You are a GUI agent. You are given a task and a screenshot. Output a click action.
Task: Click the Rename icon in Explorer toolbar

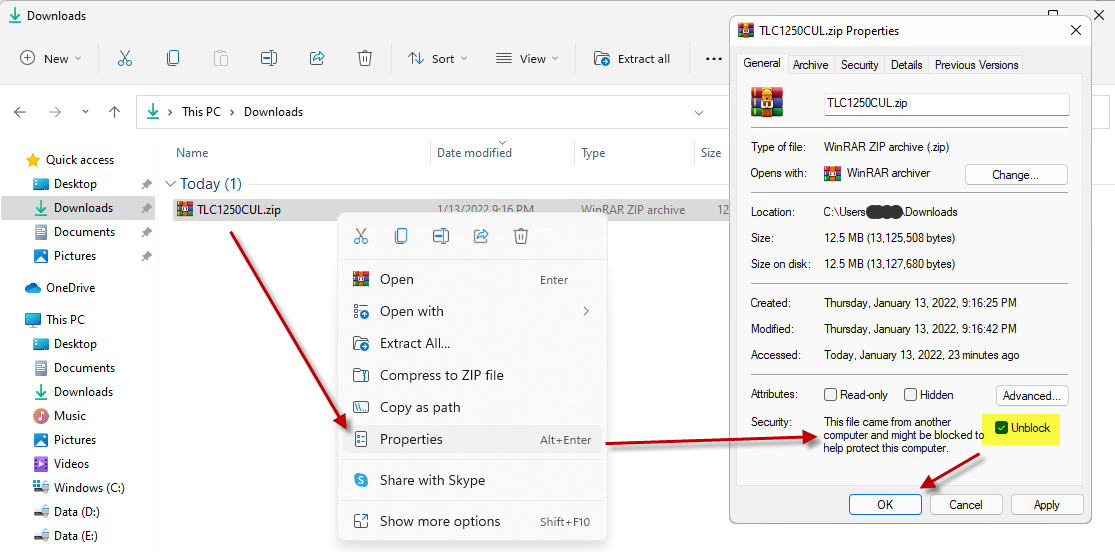(x=268, y=58)
